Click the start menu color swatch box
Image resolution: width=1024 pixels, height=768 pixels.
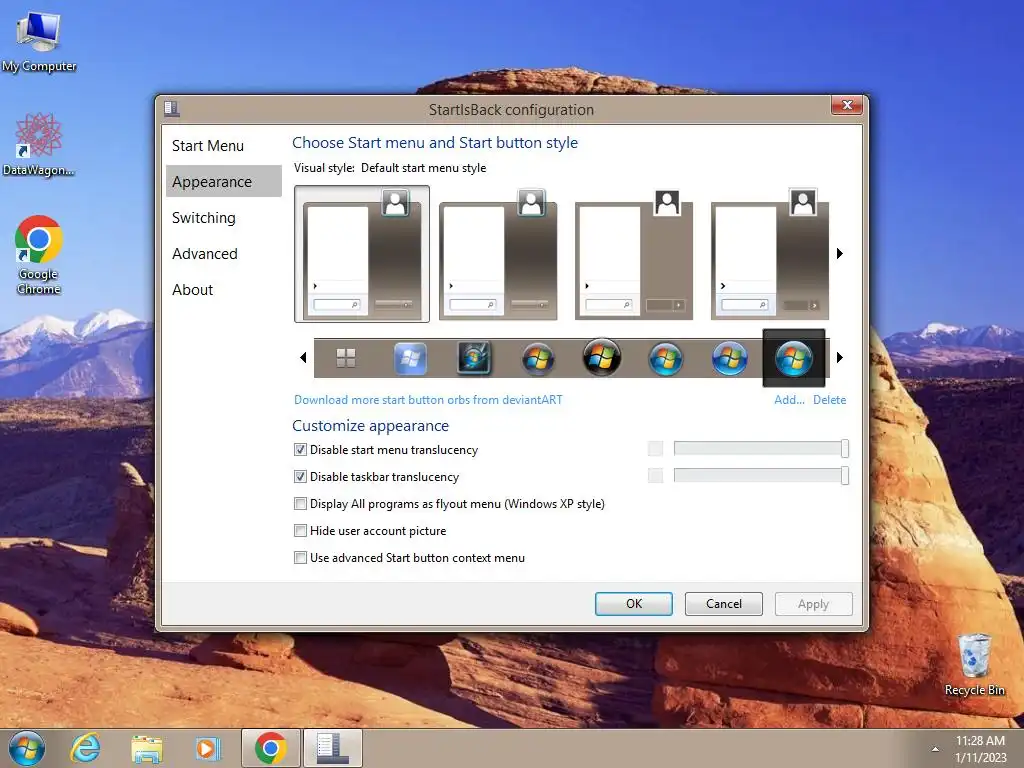tap(655, 449)
